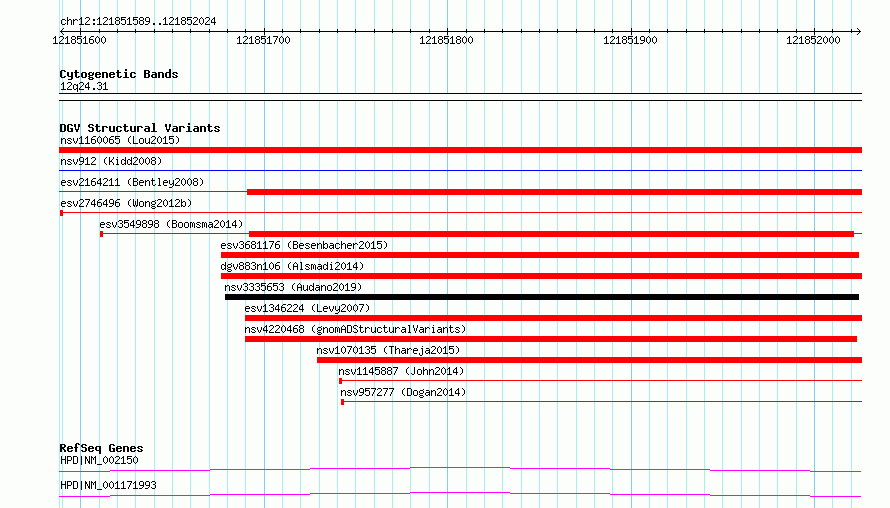890x508 pixels.
Task: Select the nsv1160065 red variant bar
Action: 460,150
